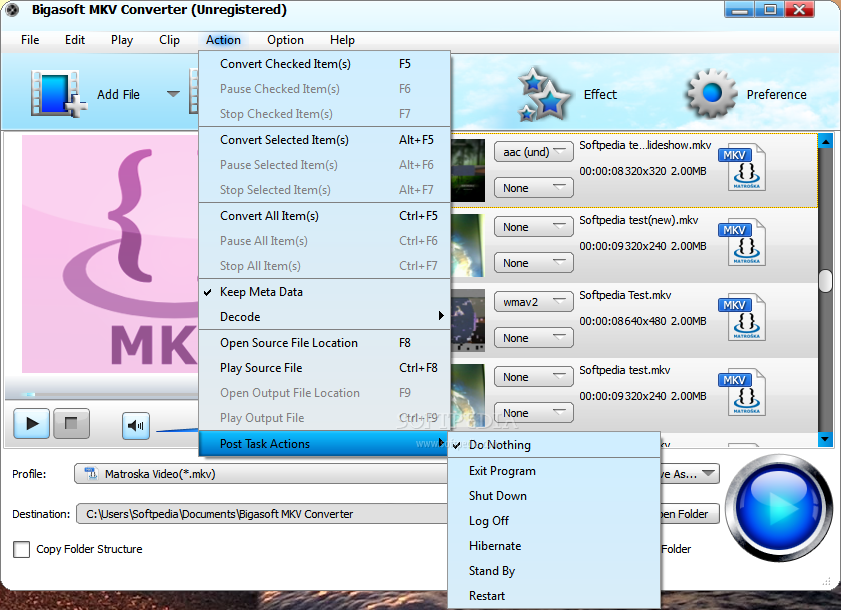Viewport: 841px width, 610px height.
Task: Open the Help menu
Action: click(x=342, y=40)
